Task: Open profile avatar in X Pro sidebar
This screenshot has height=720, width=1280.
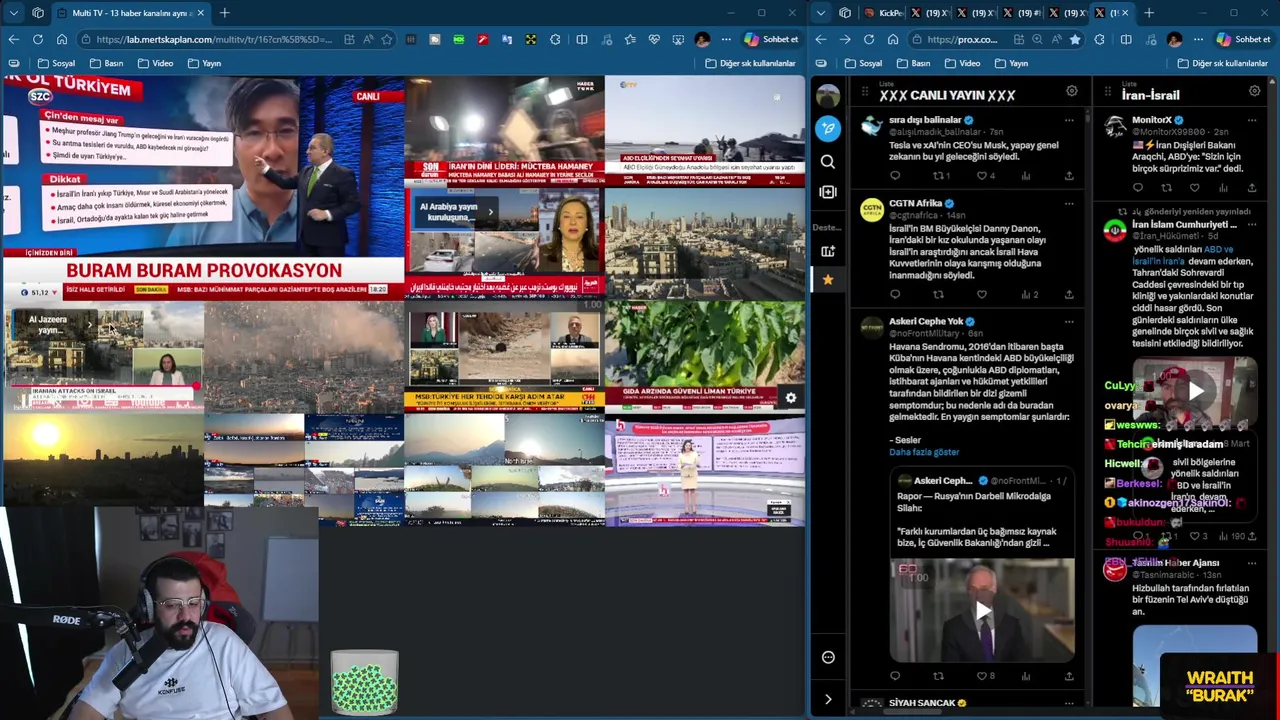Action: pyautogui.click(x=828, y=96)
